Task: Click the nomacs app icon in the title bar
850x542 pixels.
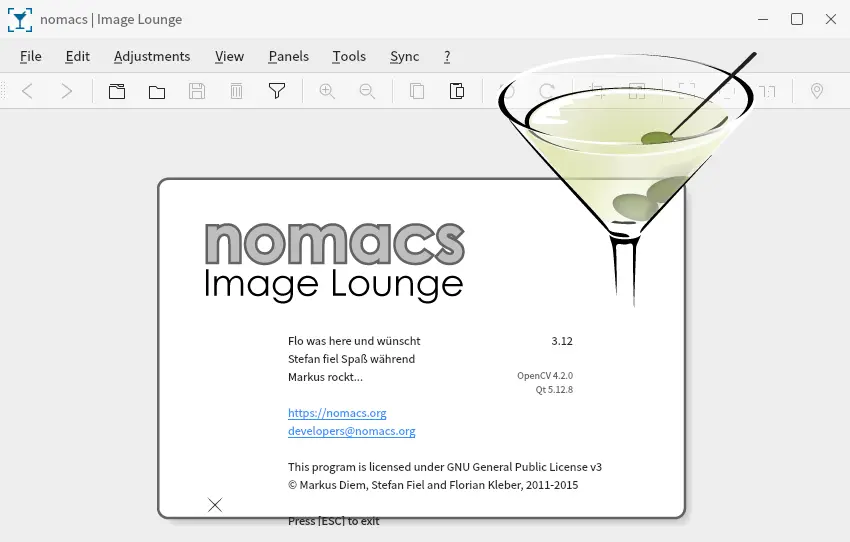Action: click(x=20, y=20)
